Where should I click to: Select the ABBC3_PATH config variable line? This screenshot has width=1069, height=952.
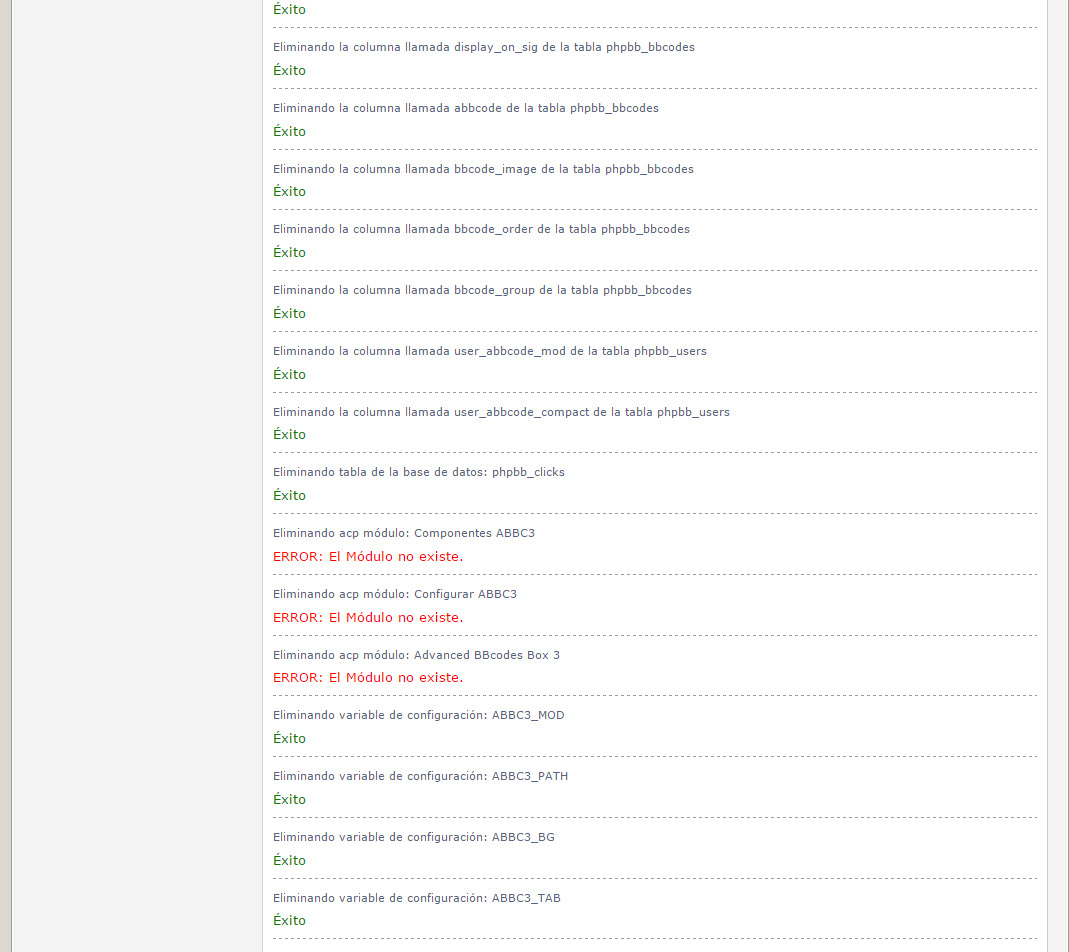[x=420, y=776]
